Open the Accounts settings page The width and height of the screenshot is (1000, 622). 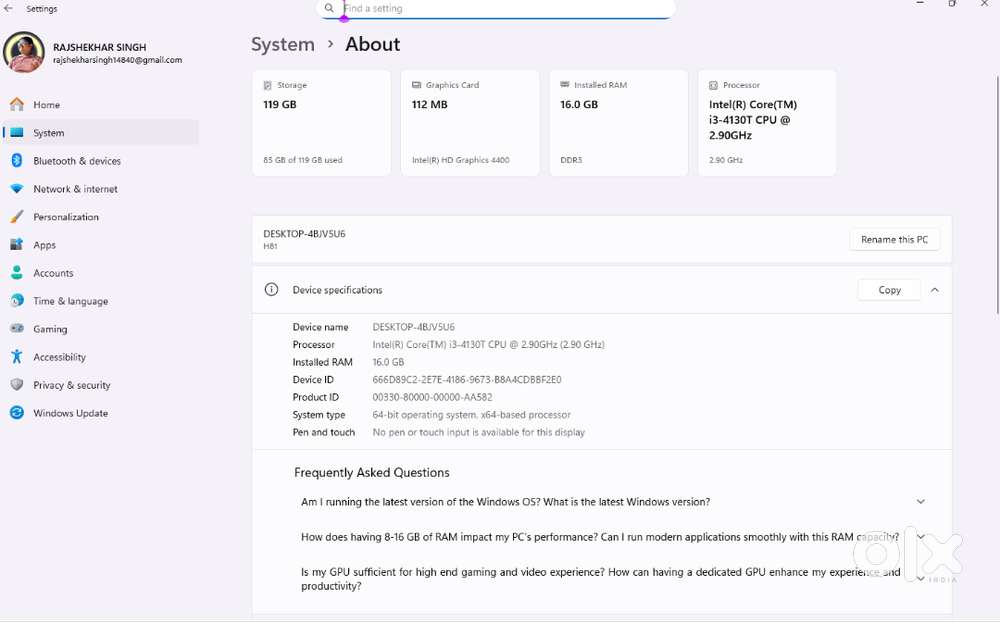(x=53, y=273)
